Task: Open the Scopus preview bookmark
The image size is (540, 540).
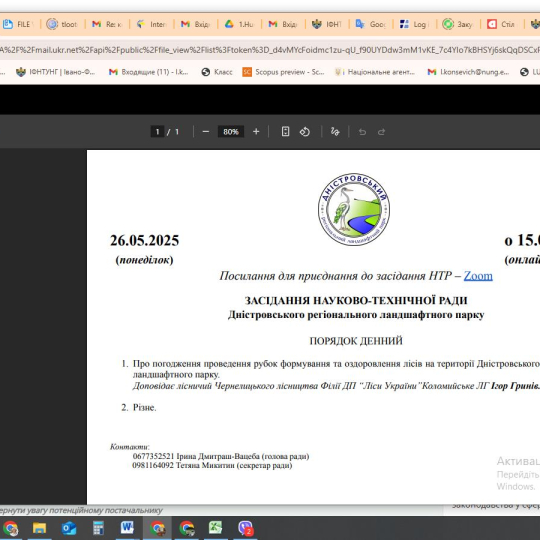Action: 283,72
